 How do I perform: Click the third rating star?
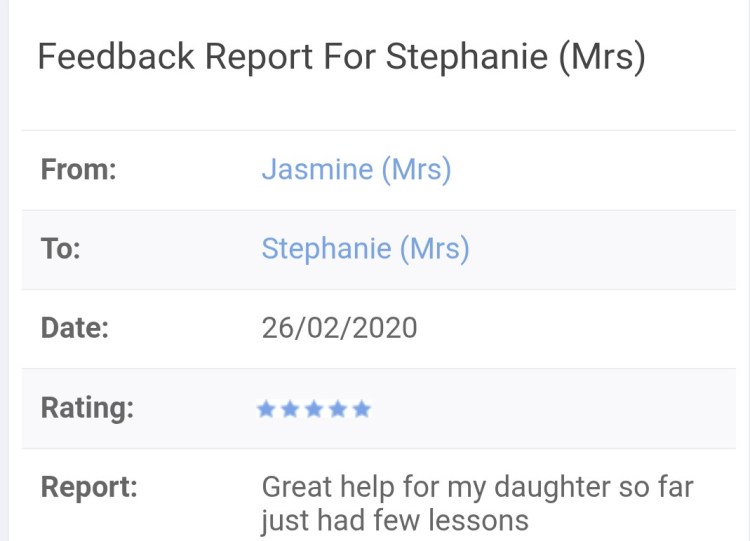(314, 409)
